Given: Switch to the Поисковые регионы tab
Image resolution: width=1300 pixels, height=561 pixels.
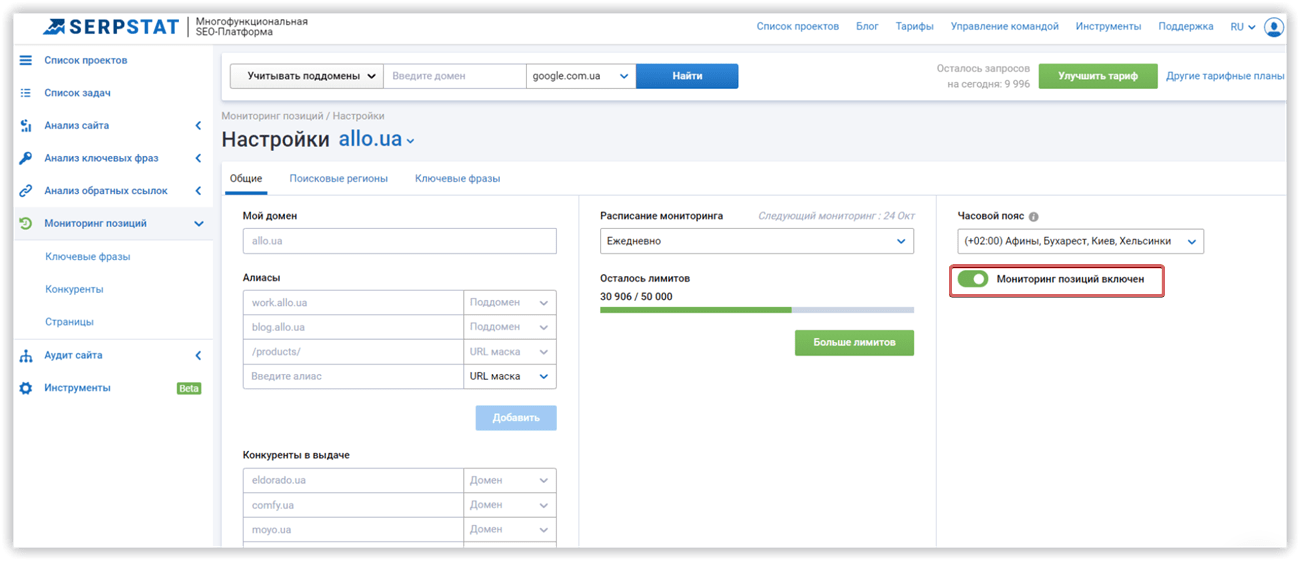Looking at the screenshot, I should [339, 179].
